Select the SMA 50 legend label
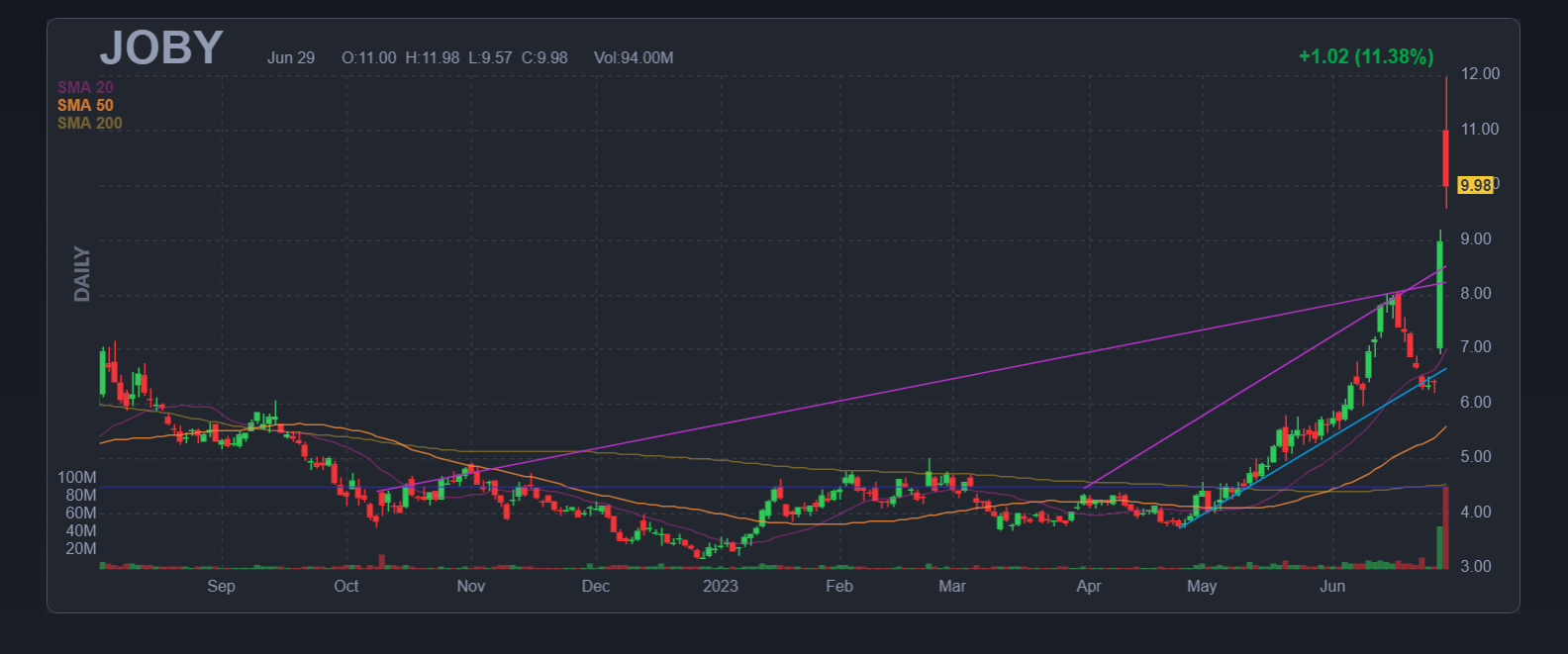Screen dimensions: 1568x654 pos(85,105)
